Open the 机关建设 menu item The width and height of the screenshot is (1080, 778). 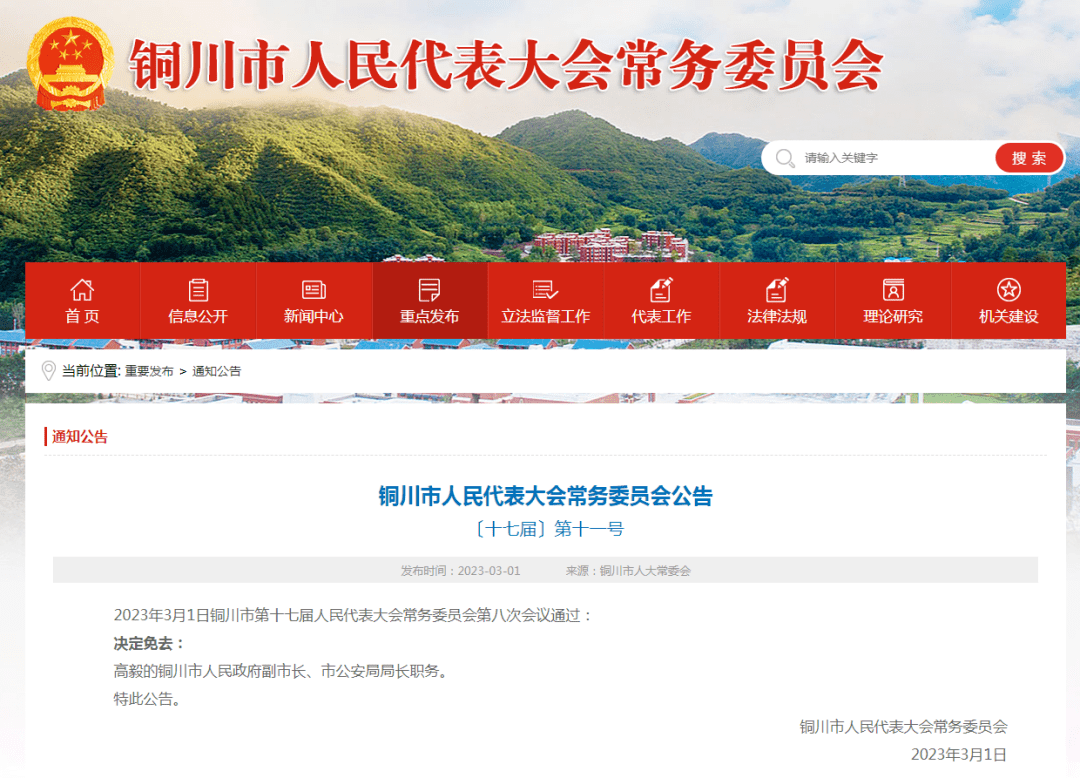tap(1009, 301)
